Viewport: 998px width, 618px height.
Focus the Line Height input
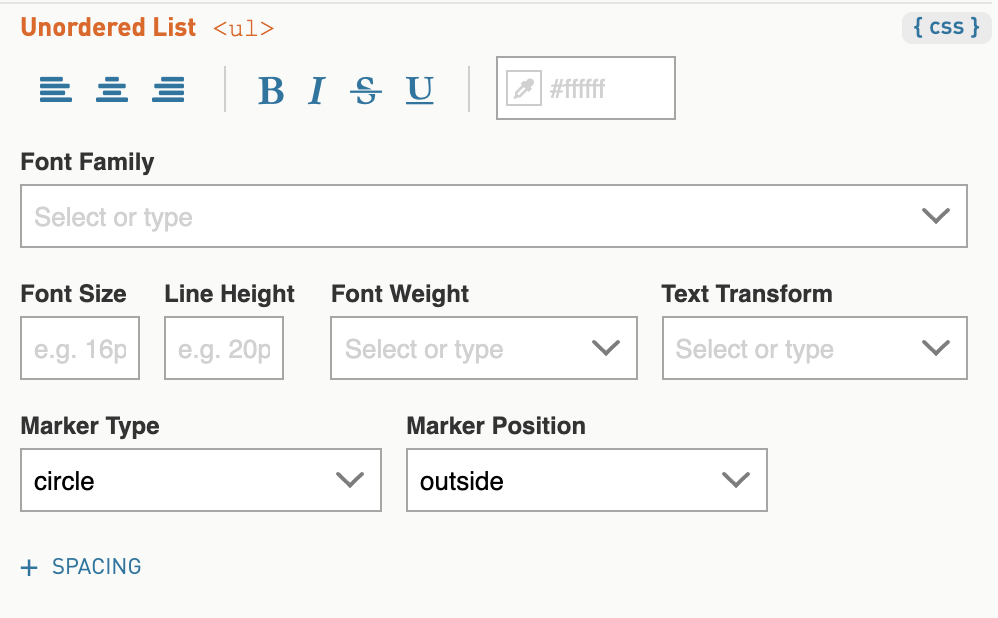(224, 348)
